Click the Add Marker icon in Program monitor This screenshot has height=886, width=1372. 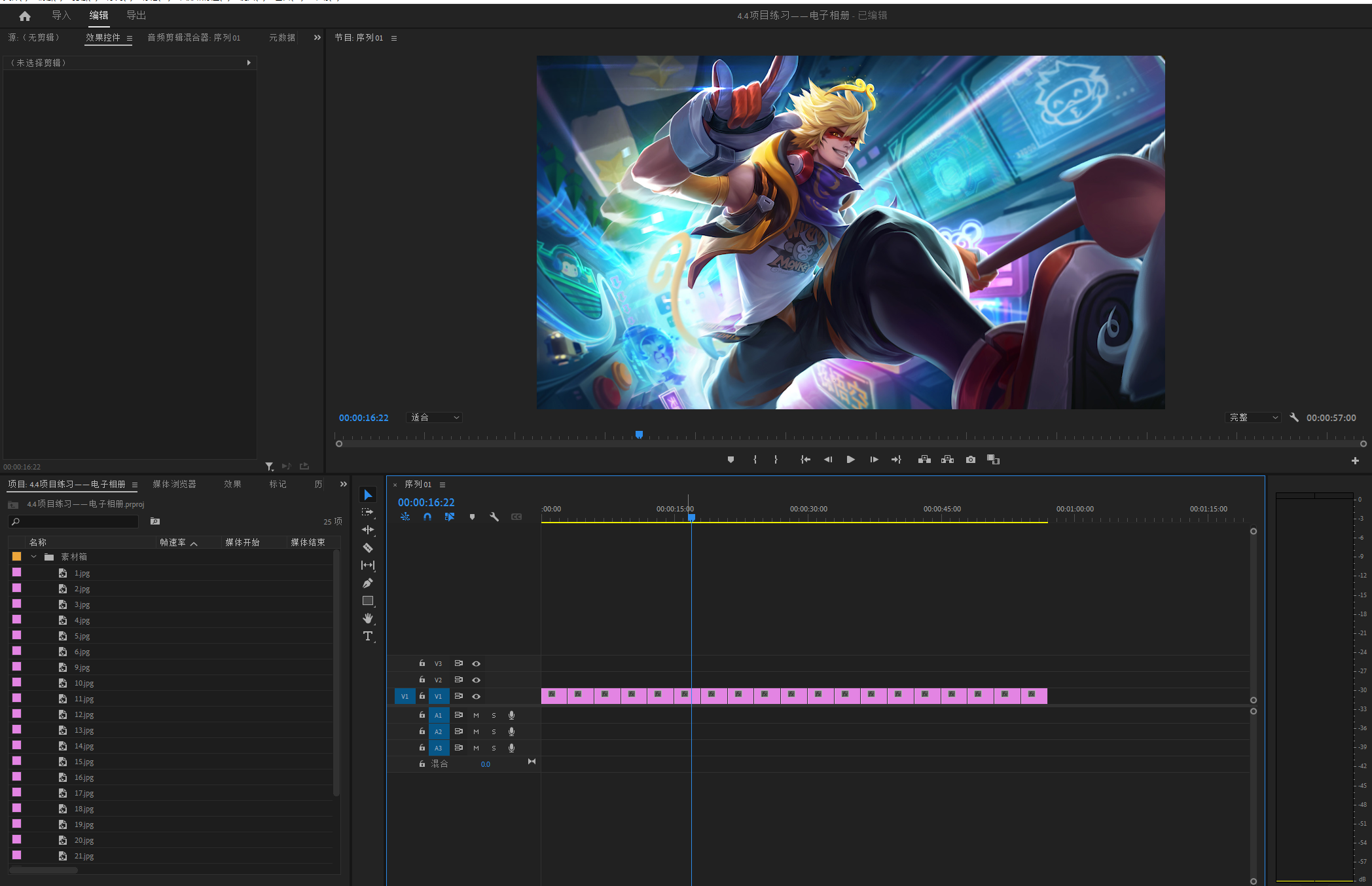pyautogui.click(x=731, y=460)
